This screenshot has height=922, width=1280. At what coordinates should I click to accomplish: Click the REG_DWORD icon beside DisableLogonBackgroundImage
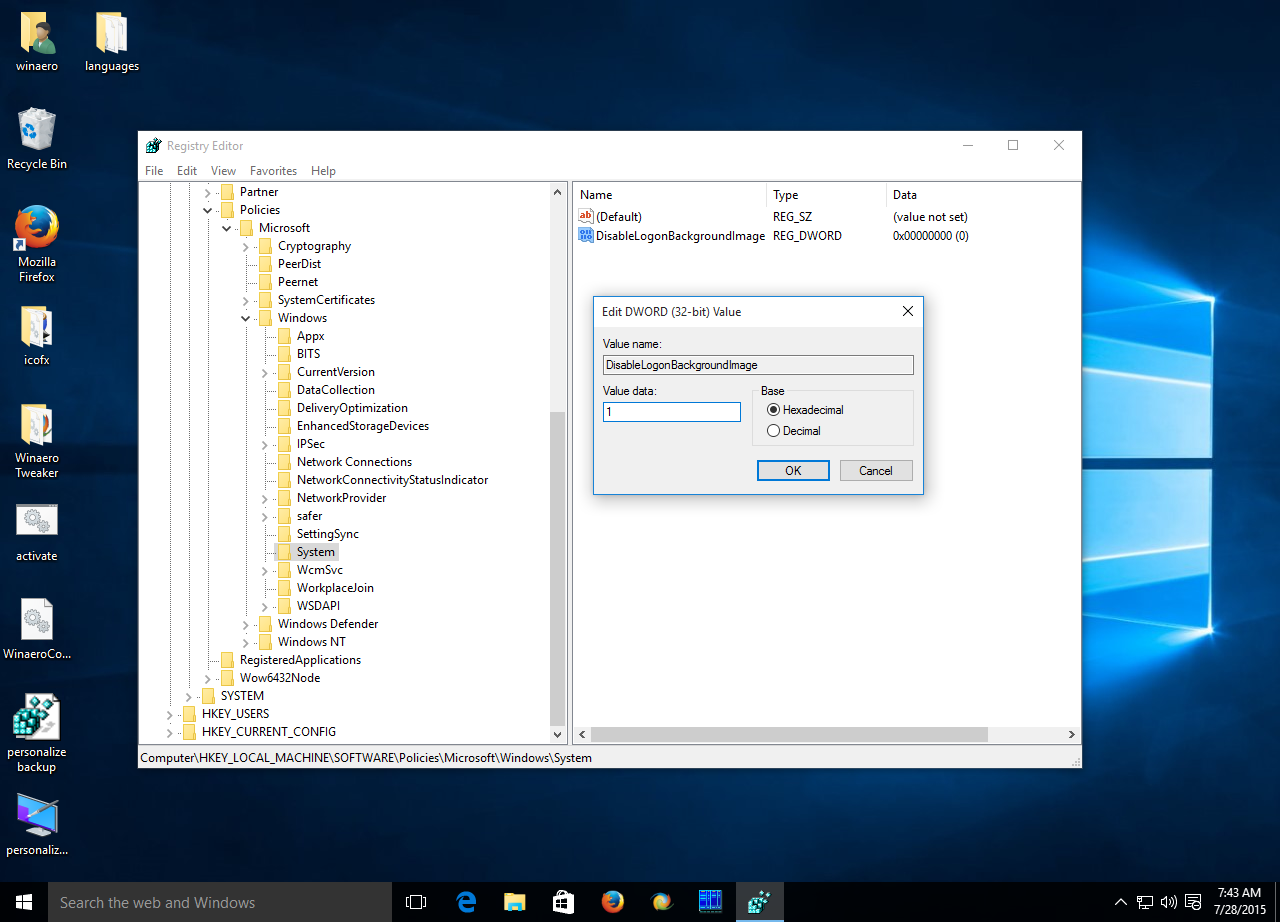(x=586, y=235)
